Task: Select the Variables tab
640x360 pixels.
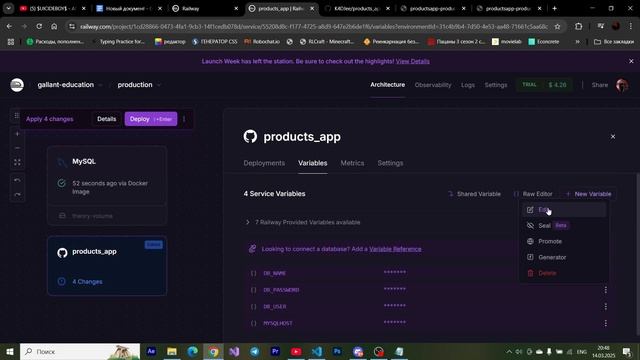Action: [313, 163]
